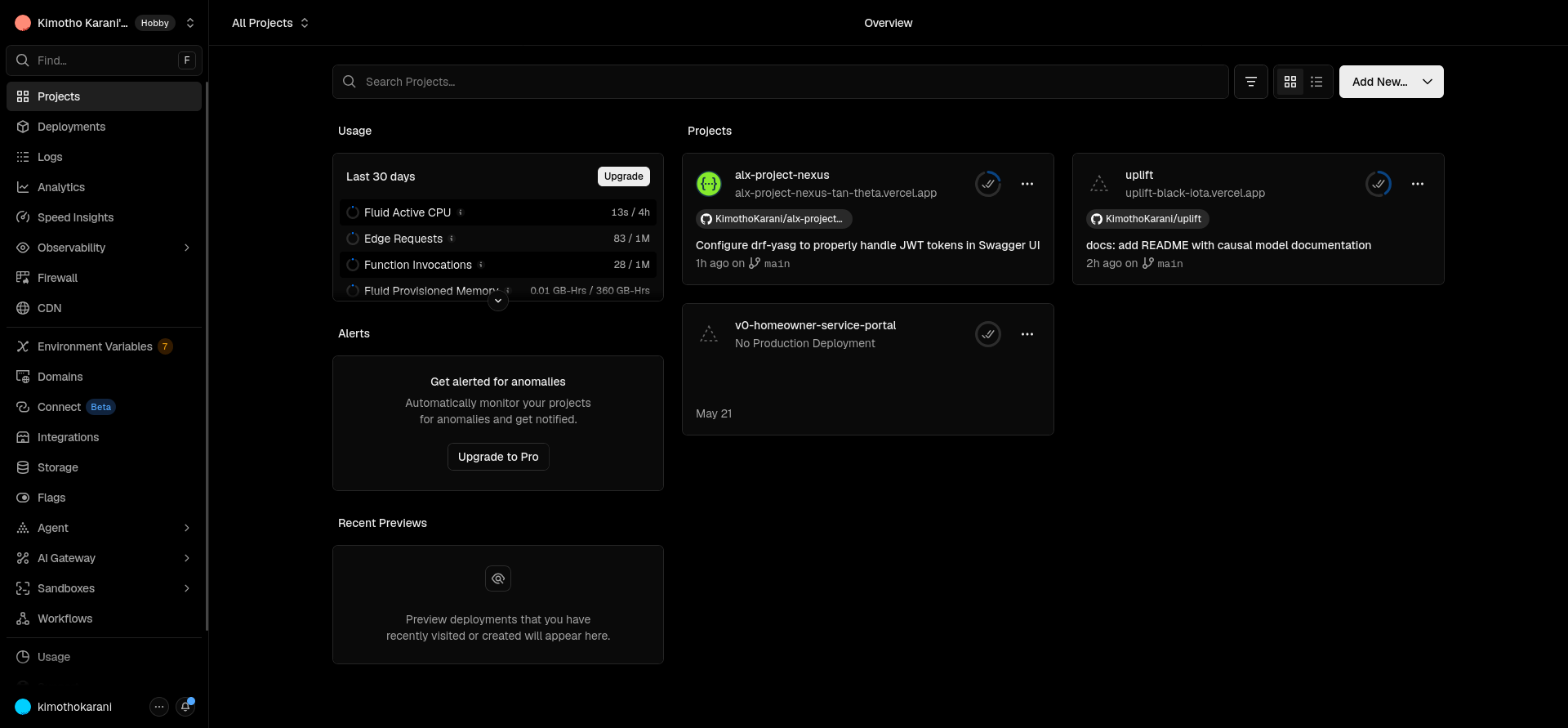Click the Hobby plan badge
The width and height of the screenshot is (1568, 728).
pyautogui.click(x=155, y=23)
